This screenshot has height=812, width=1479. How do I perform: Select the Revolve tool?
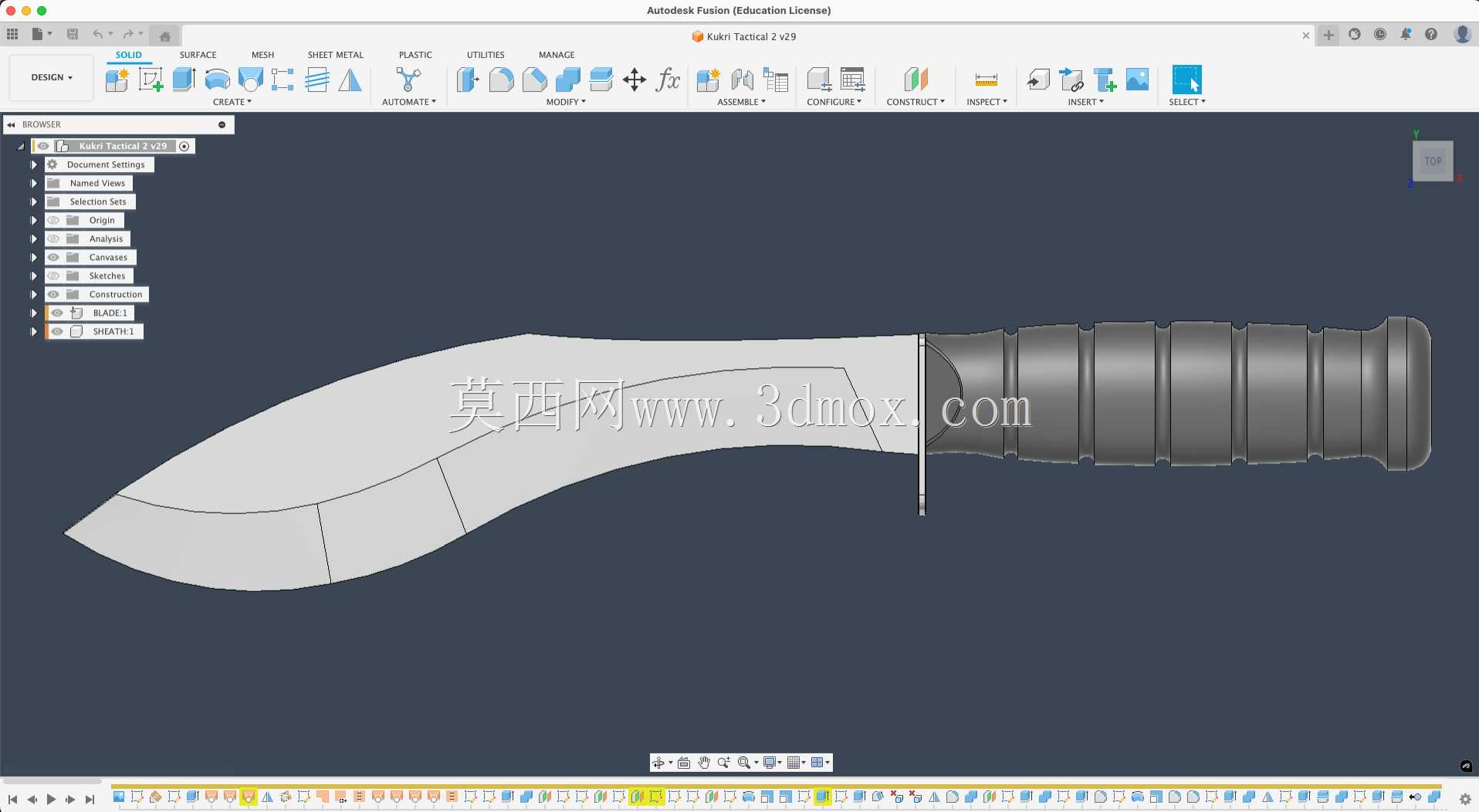(218, 80)
